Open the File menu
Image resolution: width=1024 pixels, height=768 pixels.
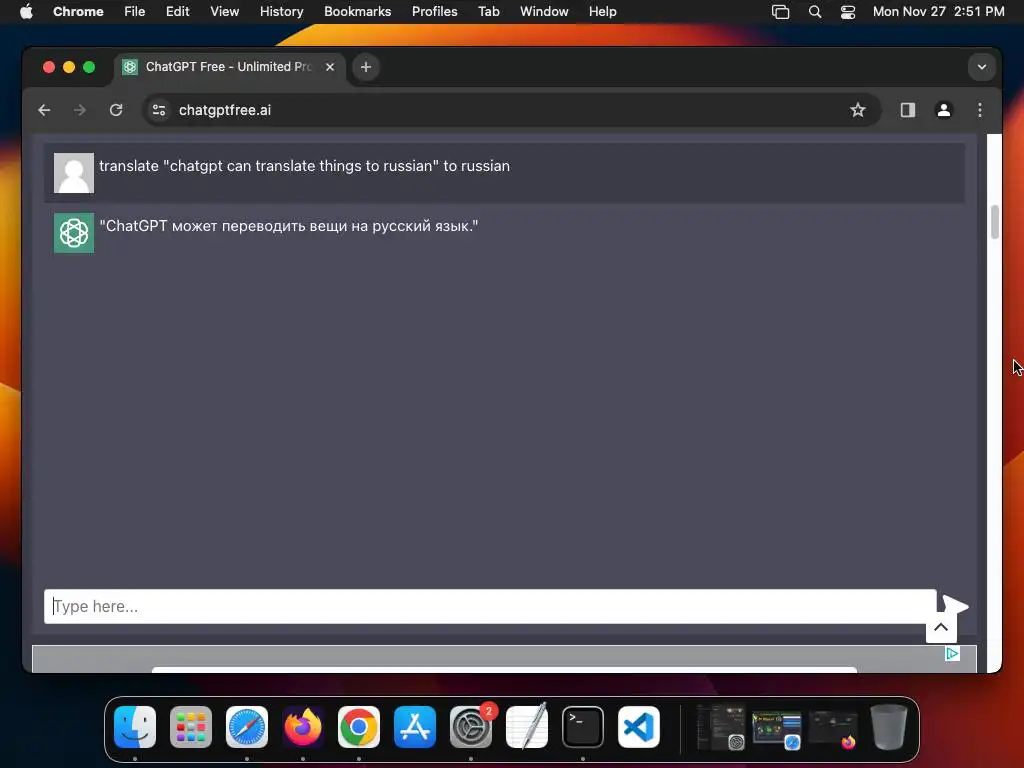135,12
